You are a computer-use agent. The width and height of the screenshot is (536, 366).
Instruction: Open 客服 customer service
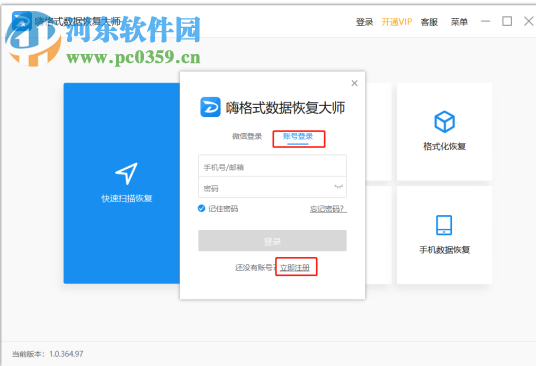click(429, 22)
